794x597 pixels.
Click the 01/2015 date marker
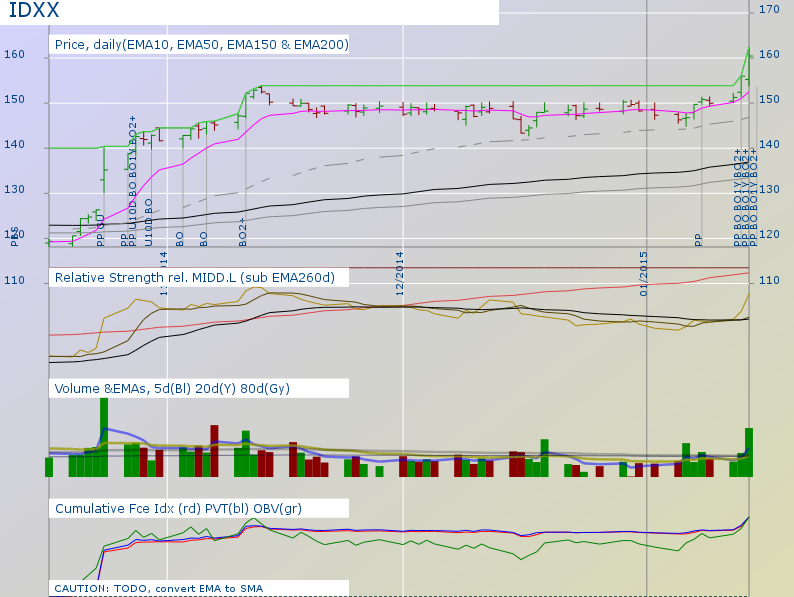click(644, 273)
